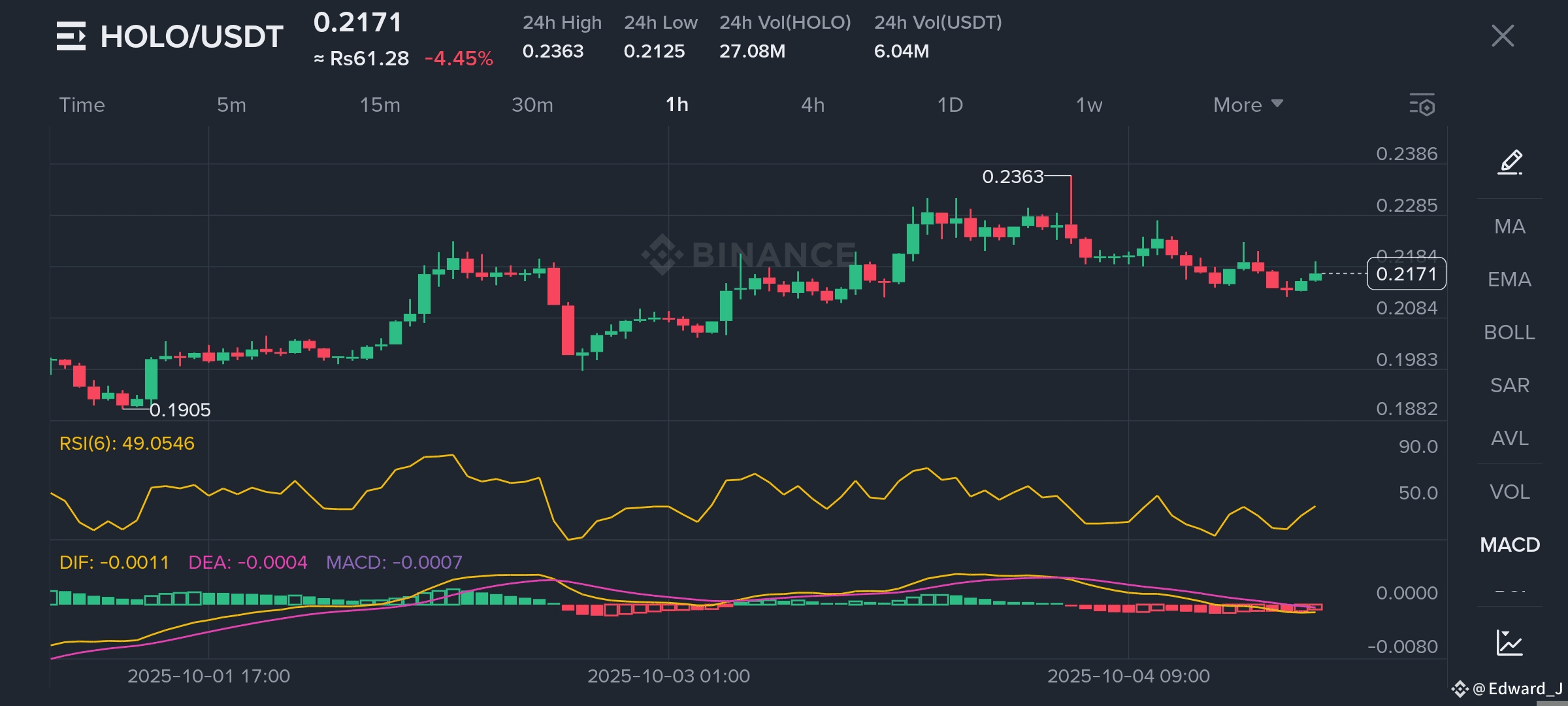Select the Time line chart mode
The height and width of the screenshot is (706, 1568).
(82, 105)
